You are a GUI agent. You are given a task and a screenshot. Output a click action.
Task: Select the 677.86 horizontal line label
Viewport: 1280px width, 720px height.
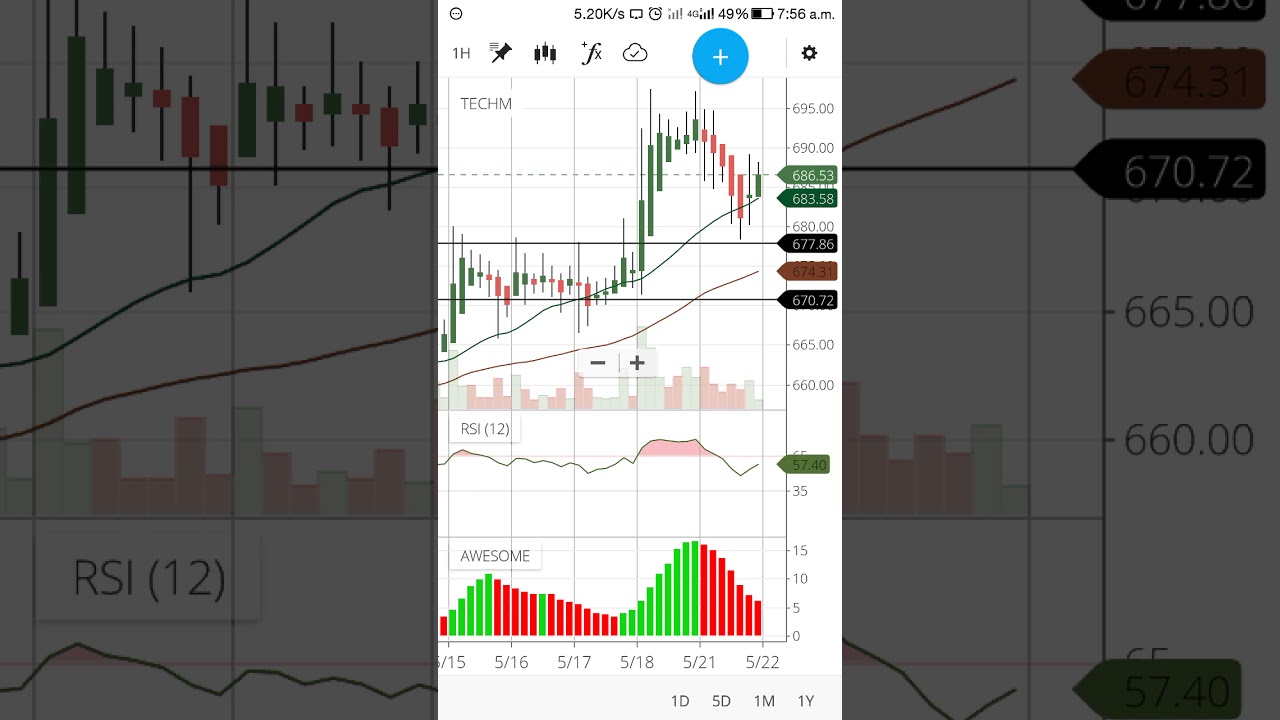808,244
